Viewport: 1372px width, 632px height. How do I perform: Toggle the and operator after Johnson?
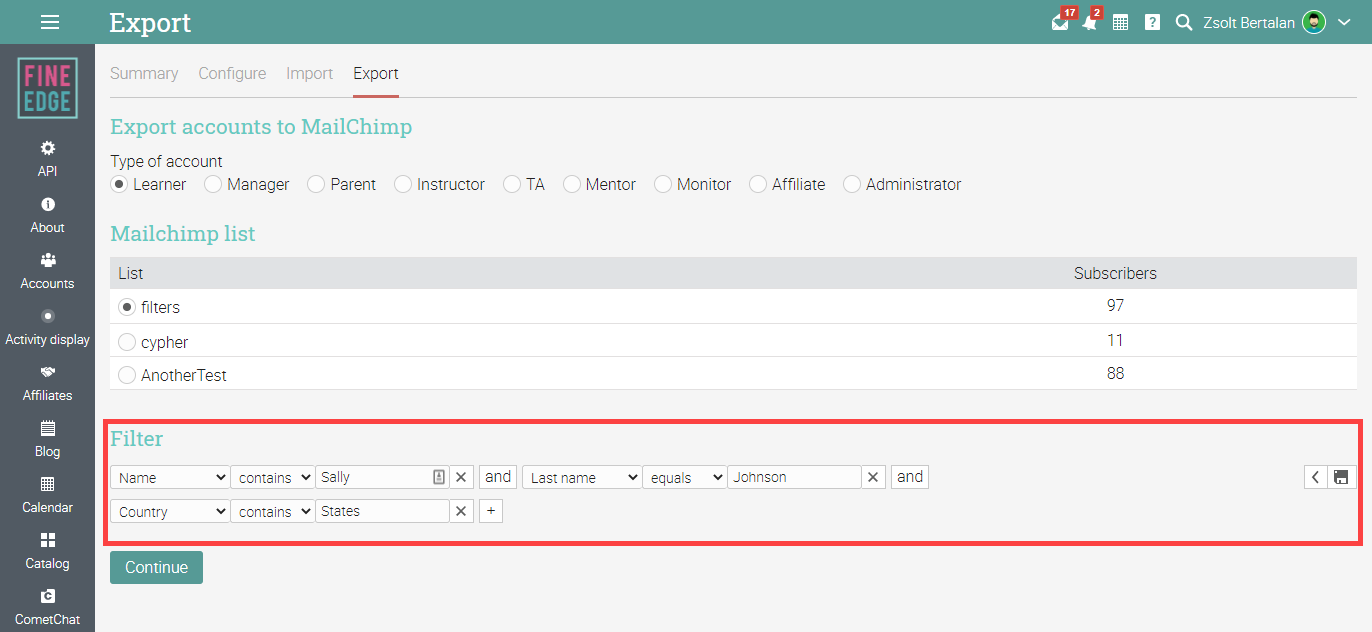[x=910, y=477]
